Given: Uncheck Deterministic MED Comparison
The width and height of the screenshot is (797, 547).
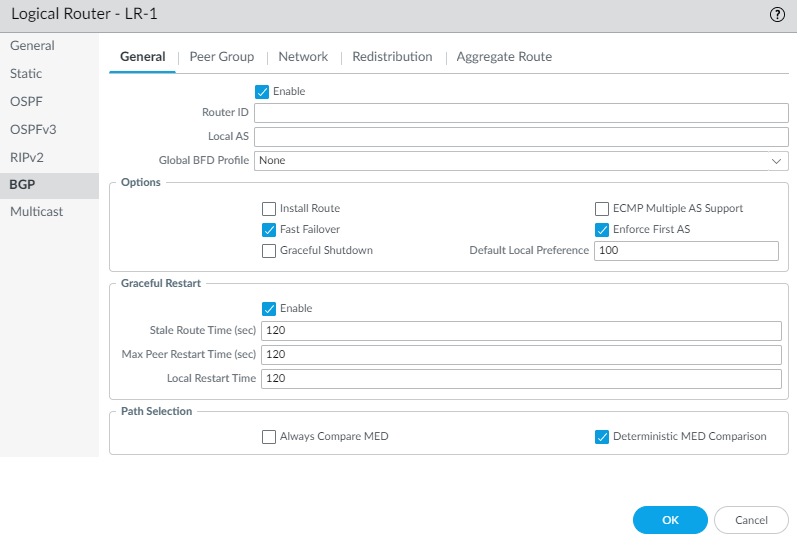Looking at the screenshot, I should point(602,437).
